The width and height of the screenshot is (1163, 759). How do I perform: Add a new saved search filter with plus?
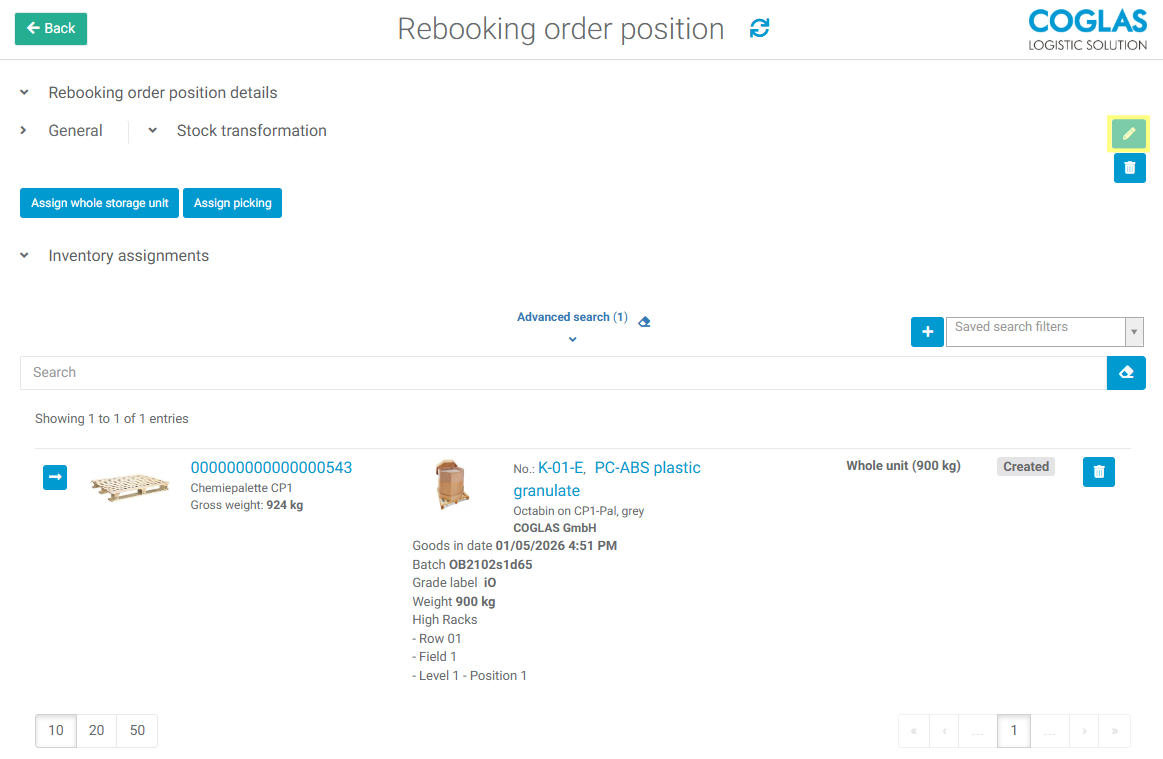pos(927,332)
